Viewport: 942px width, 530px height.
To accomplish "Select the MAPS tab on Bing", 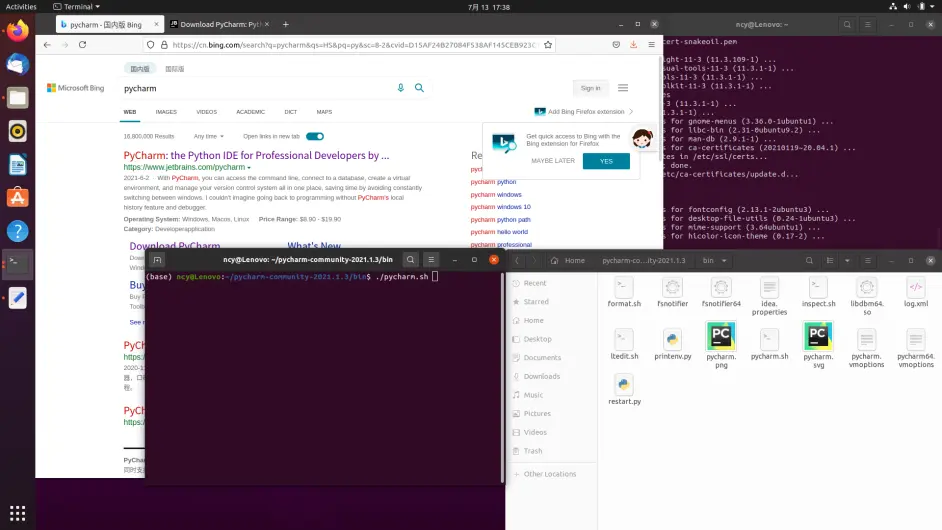I will click(x=324, y=112).
